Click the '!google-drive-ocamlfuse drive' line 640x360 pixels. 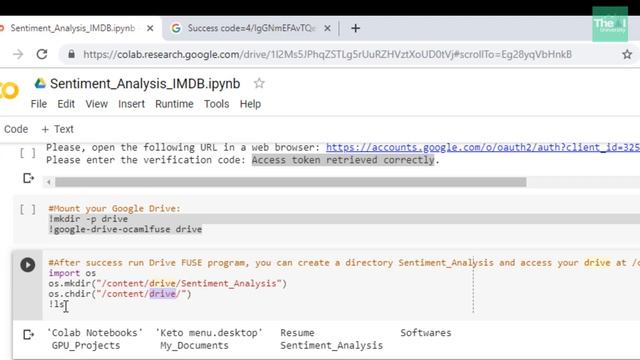(125, 229)
